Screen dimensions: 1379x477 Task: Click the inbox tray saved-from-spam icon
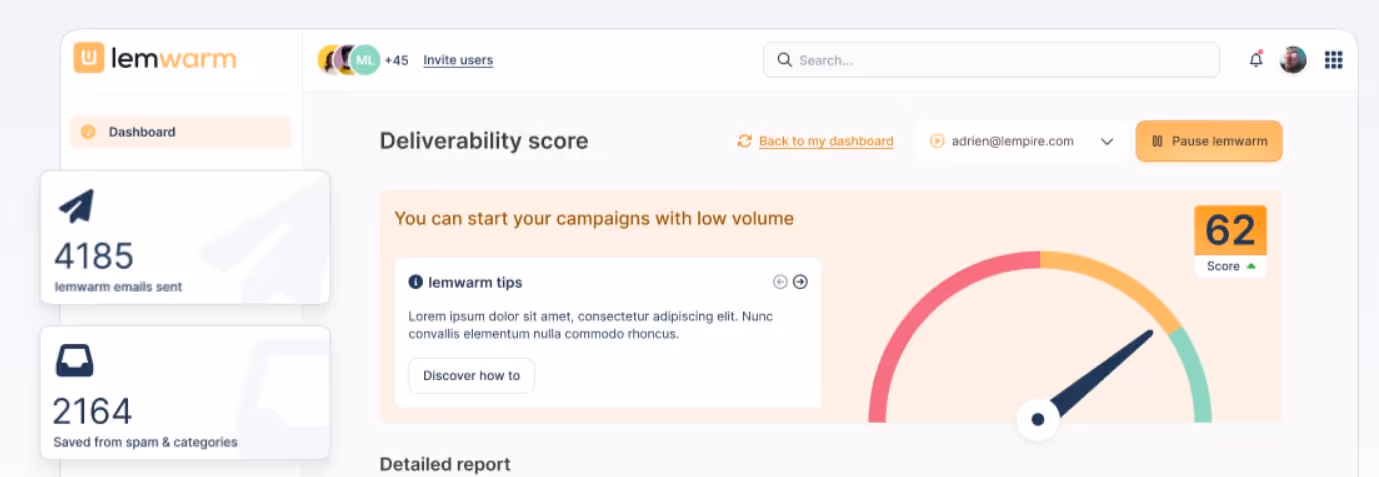[75, 360]
